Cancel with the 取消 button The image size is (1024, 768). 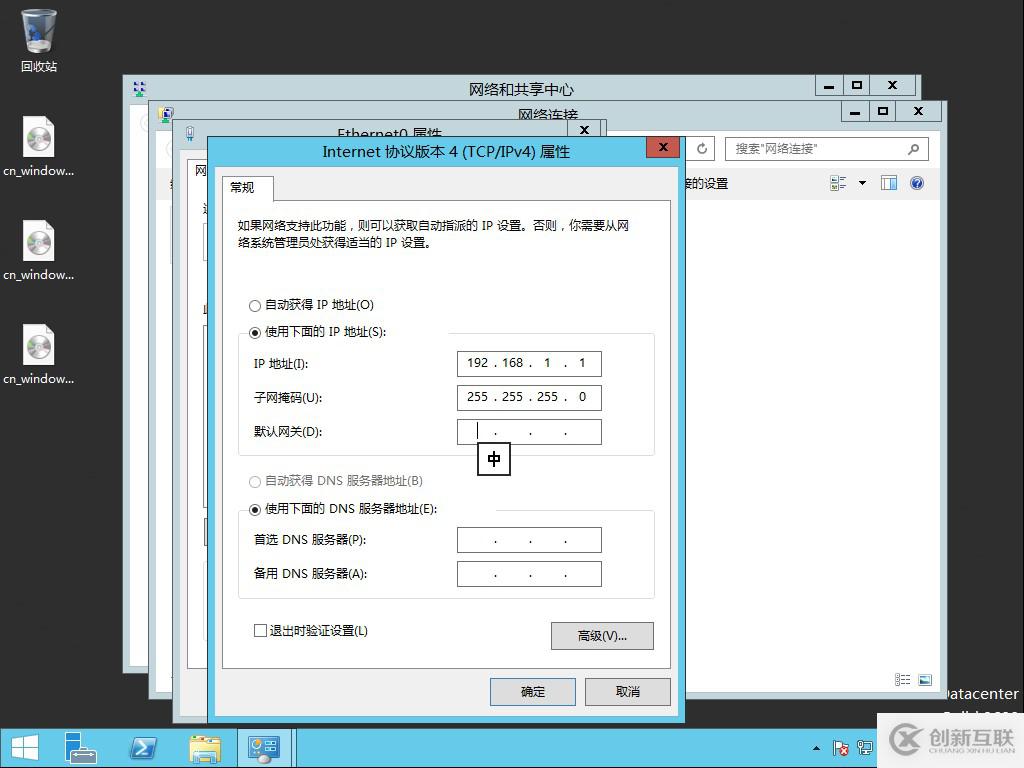pos(628,692)
